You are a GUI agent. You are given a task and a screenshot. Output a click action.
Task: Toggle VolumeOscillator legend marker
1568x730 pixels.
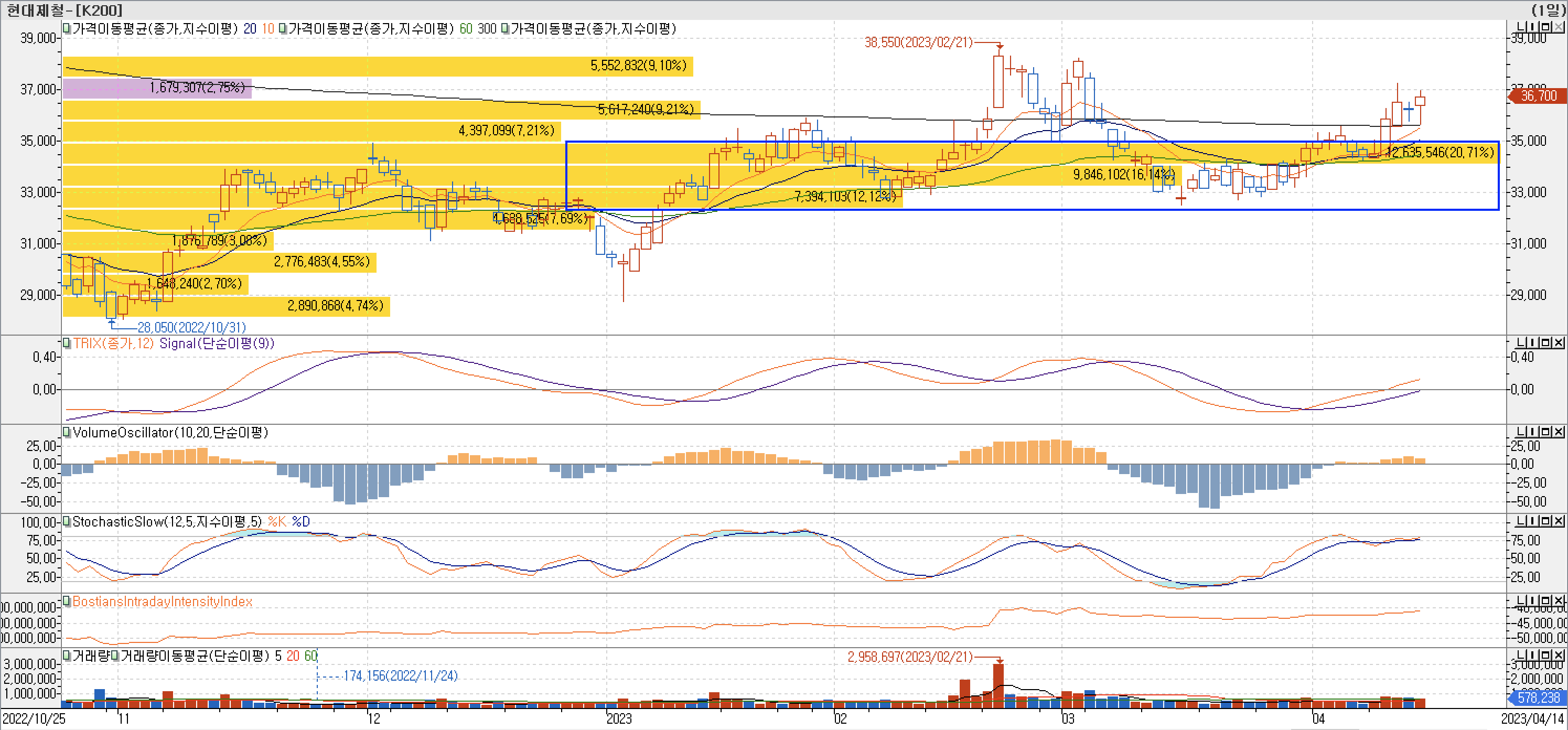coord(67,432)
